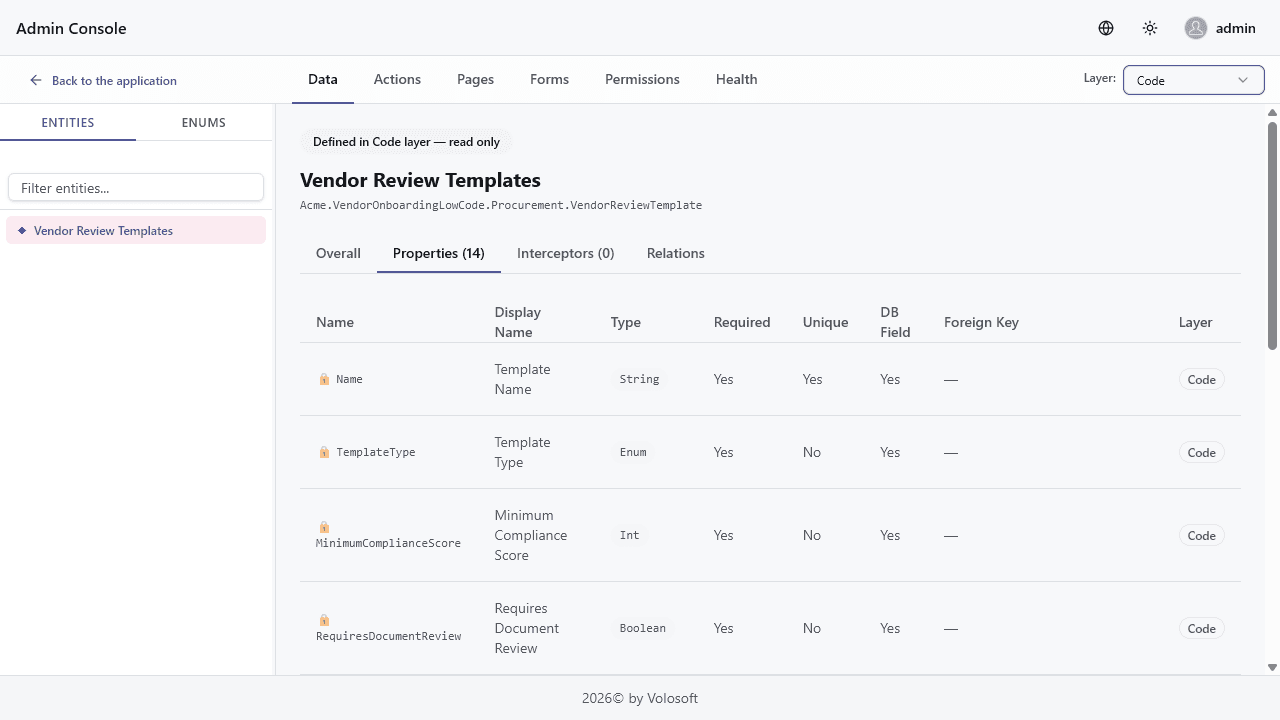Click the Defined in Code layer read-only badge

(x=406, y=142)
